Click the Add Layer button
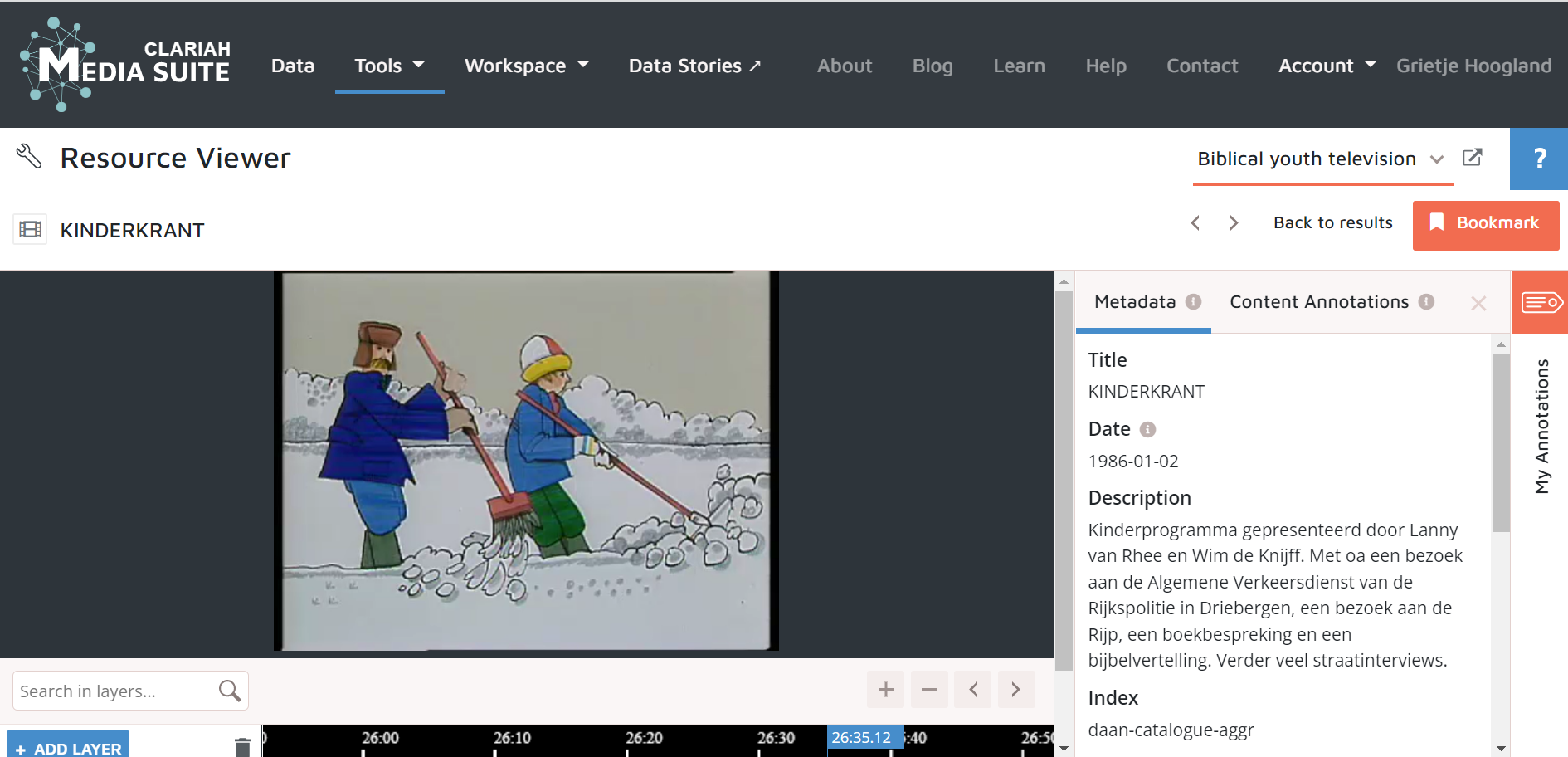1568x757 pixels. 68,747
